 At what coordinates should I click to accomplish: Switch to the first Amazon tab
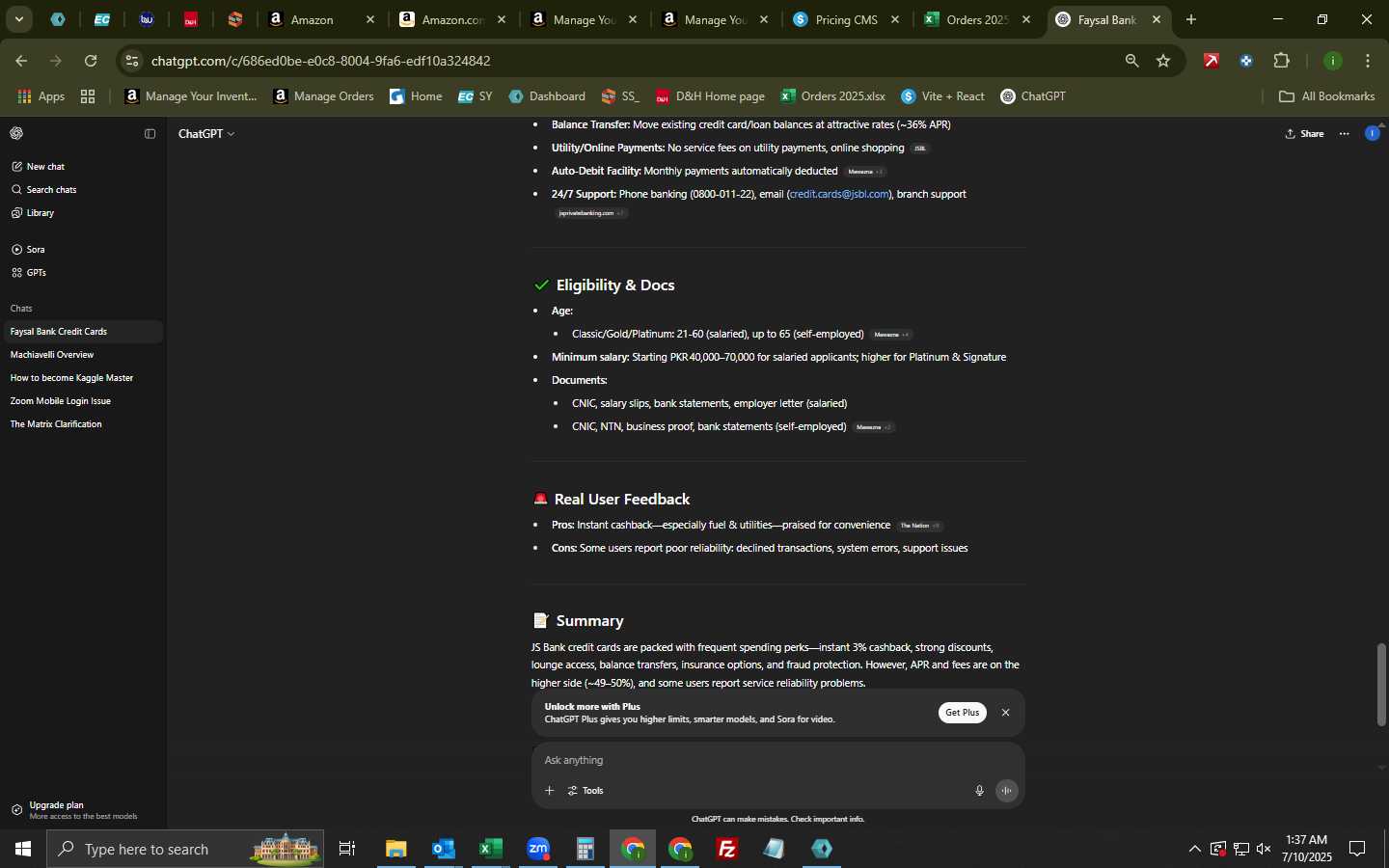(x=320, y=19)
